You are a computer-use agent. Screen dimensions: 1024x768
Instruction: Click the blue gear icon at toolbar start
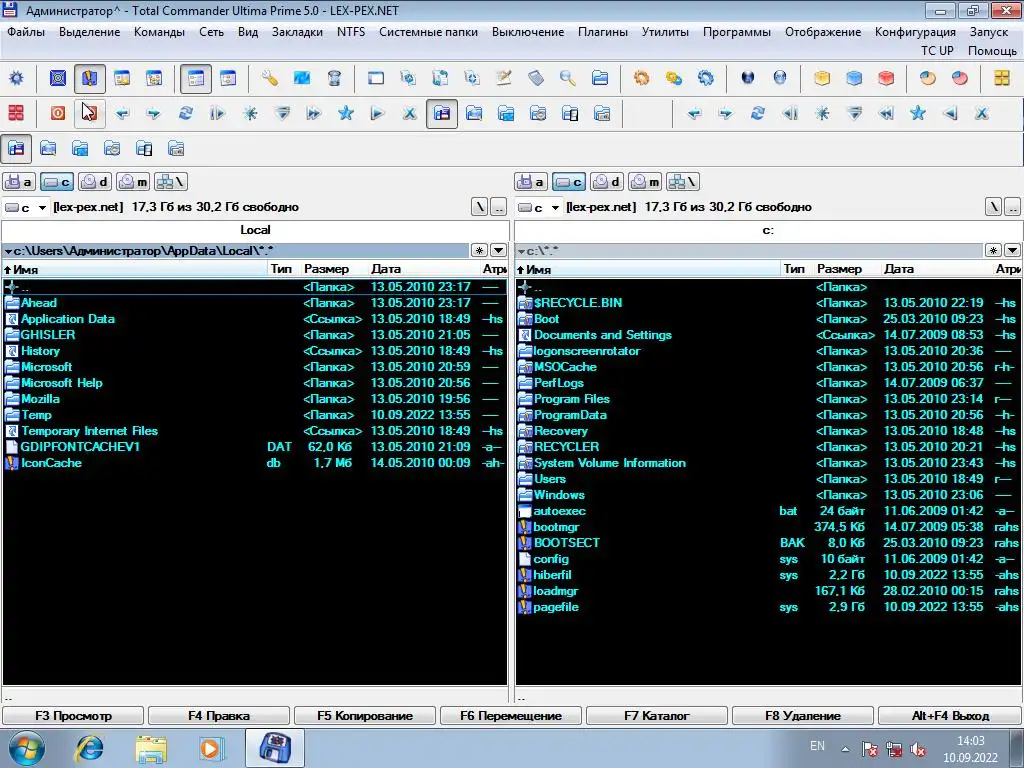16,79
